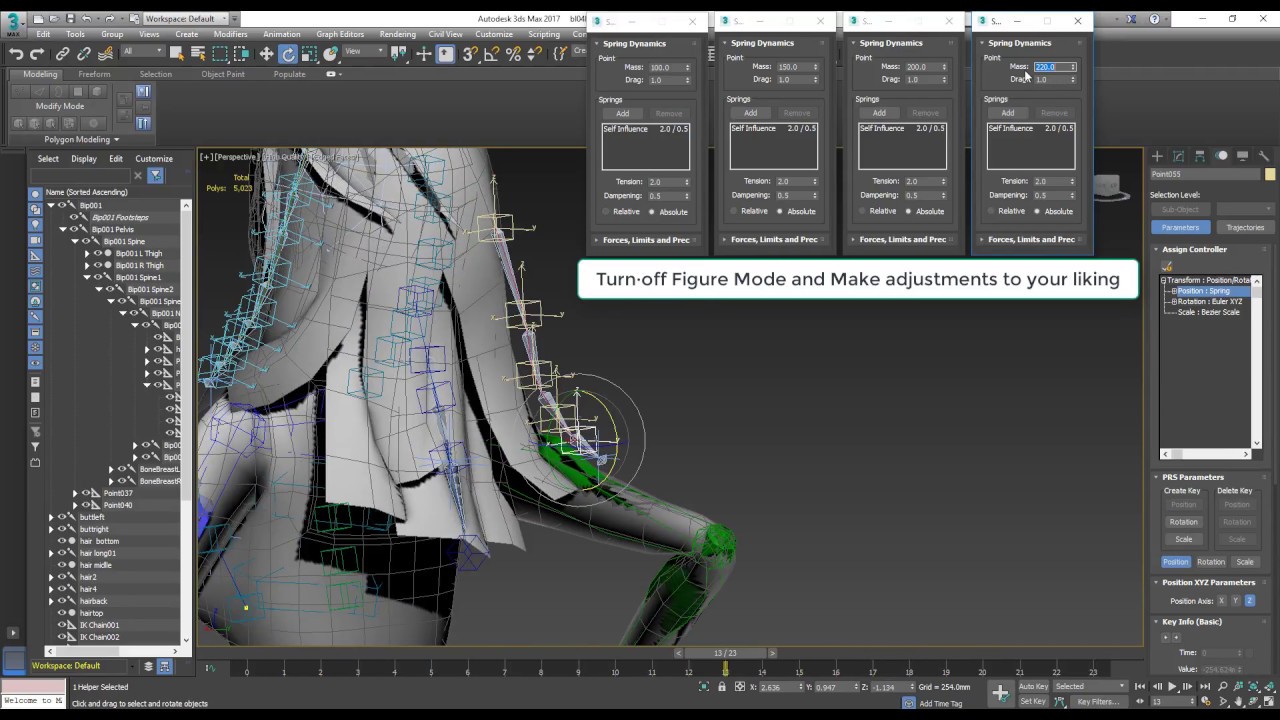The width and height of the screenshot is (1280, 720).
Task: Expand the buttleft tree node
Action: (51, 517)
